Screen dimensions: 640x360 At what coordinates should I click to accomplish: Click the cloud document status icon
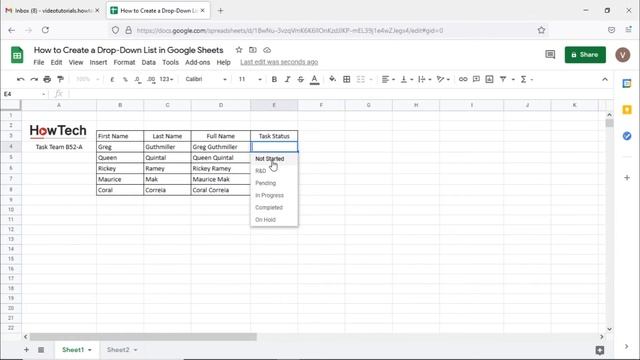coord(267,50)
